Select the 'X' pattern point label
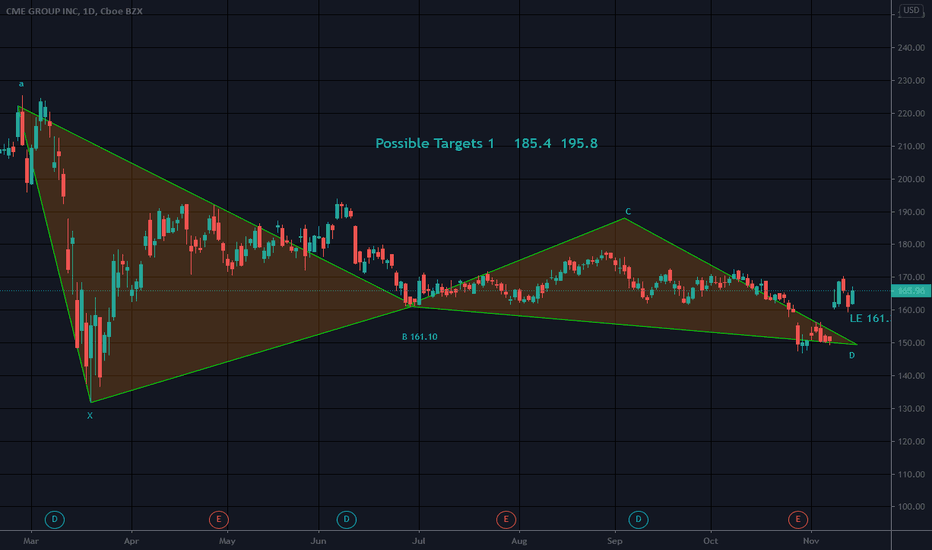Viewport: 932px width, 550px height. [x=90, y=416]
